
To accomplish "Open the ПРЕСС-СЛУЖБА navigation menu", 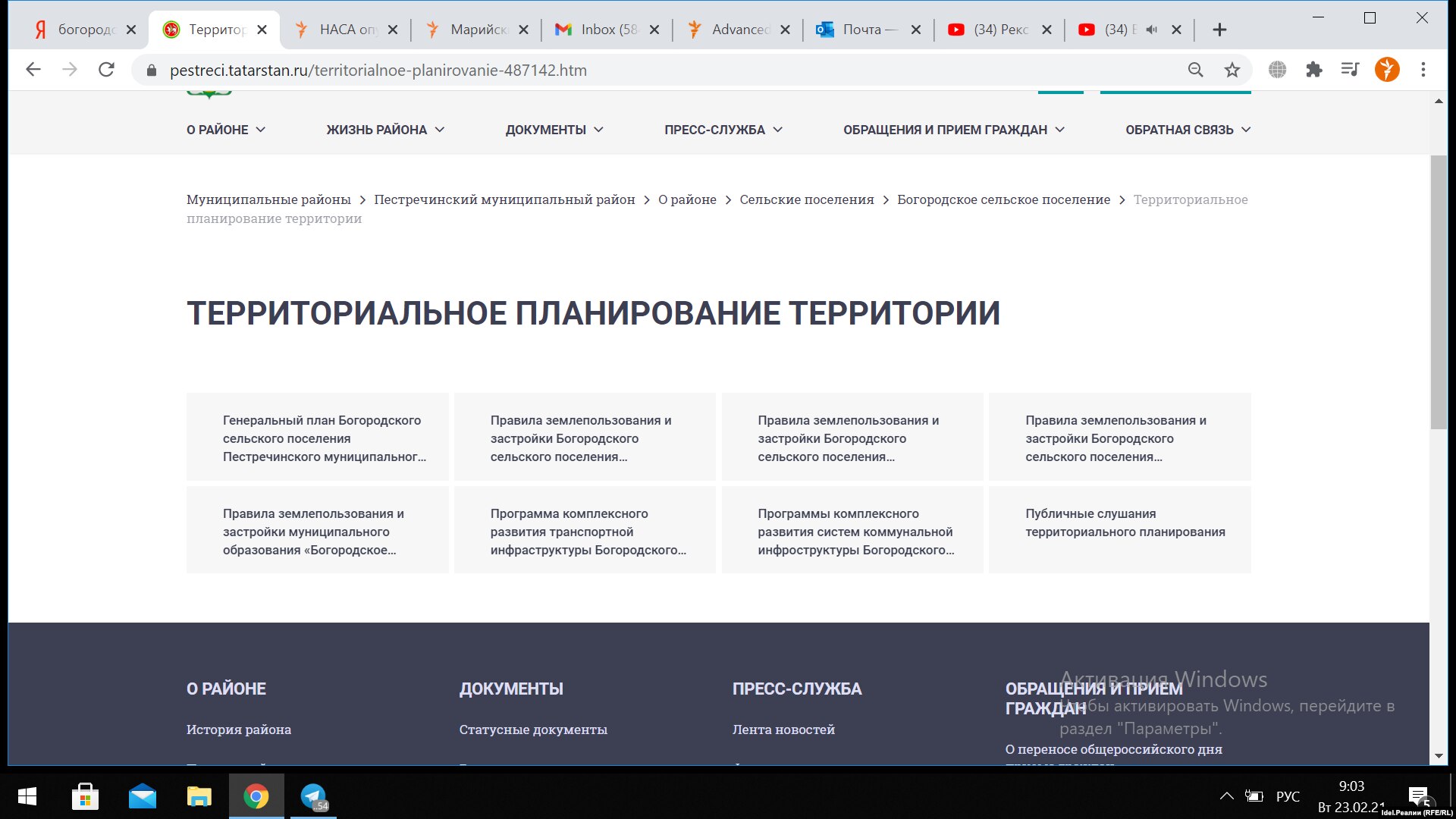I will pos(723,130).
